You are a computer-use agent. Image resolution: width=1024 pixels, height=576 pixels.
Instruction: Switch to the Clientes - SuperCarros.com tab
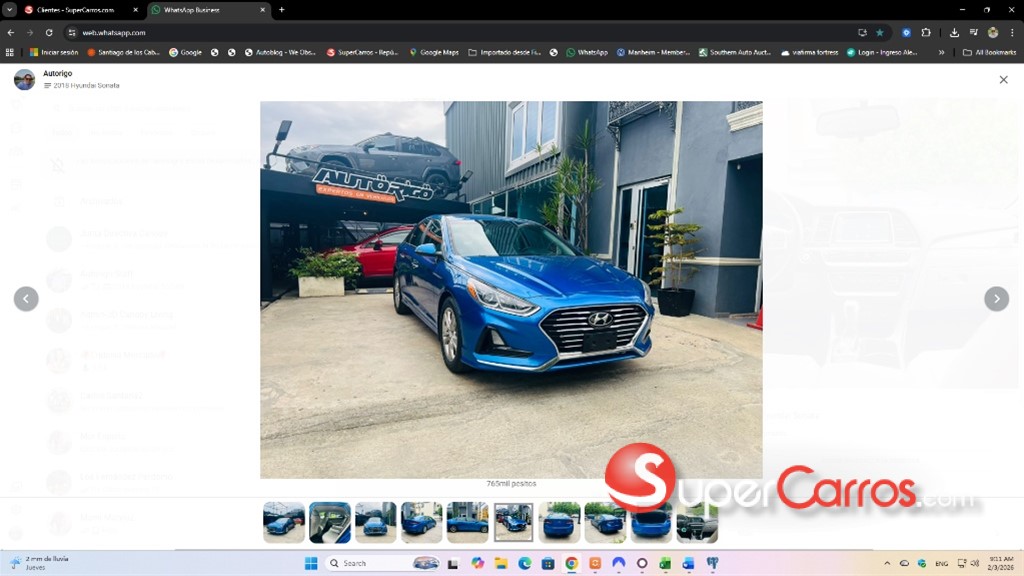[x=75, y=10]
